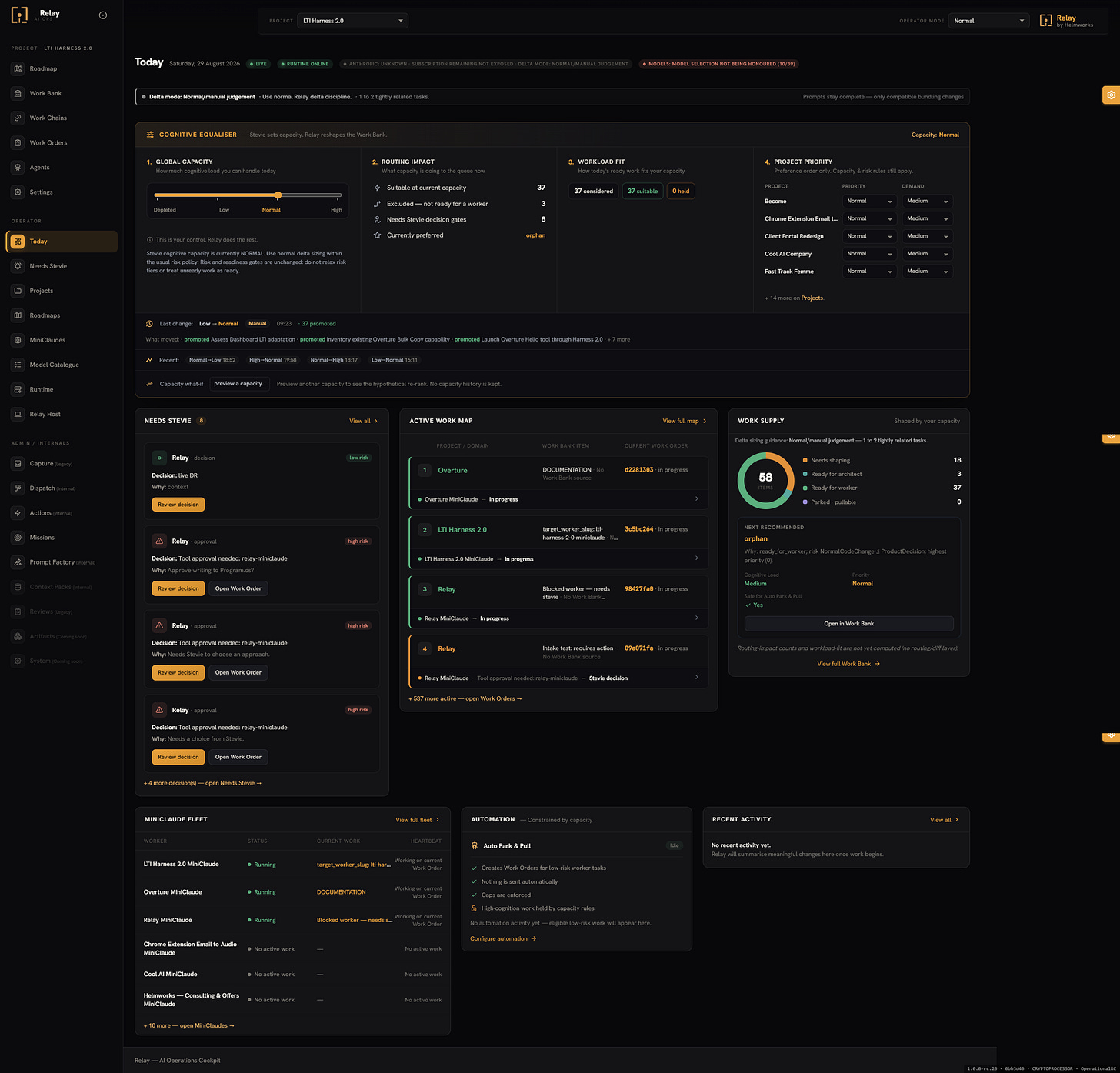1120x1073 pixels.
Task: Click the 37 considered workload chip
Action: 593,191
